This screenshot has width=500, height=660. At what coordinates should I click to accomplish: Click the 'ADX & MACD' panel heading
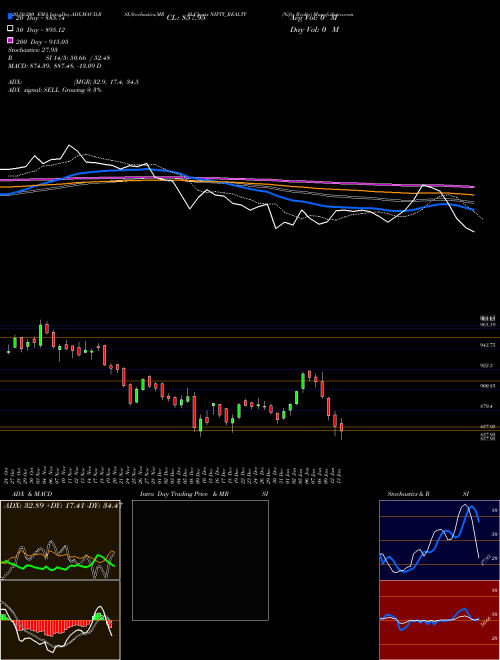coord(32,494)
